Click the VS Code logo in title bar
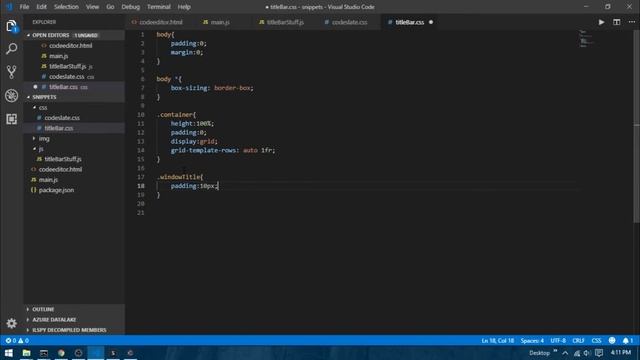Image resolution: width=640 pixels, height=360 pixels. [9, 7]
